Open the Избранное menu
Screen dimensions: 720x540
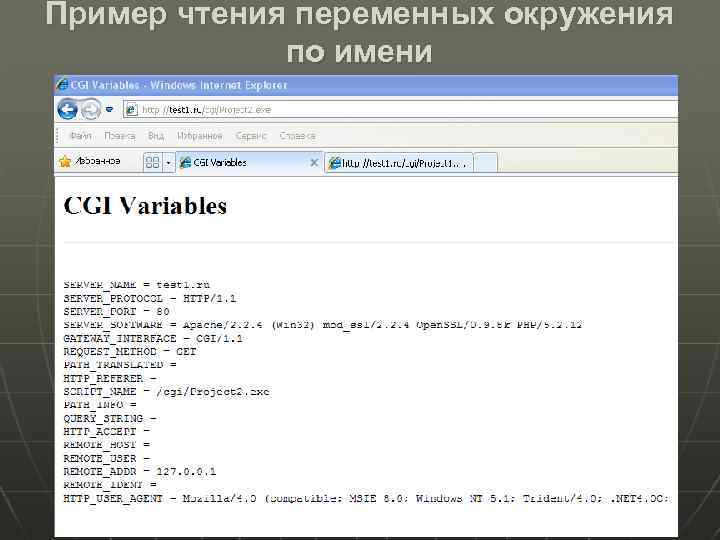200,136
